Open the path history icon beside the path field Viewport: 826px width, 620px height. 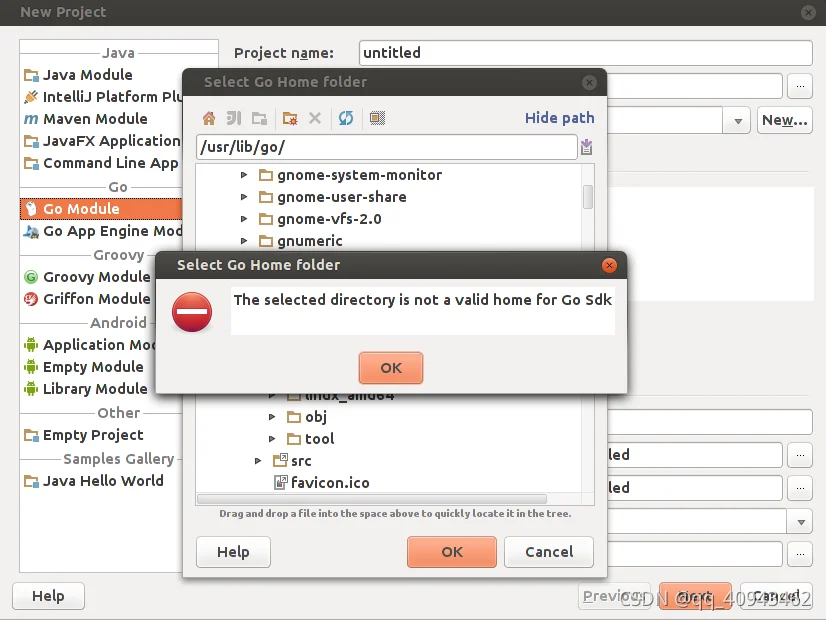tap(586, 147)
